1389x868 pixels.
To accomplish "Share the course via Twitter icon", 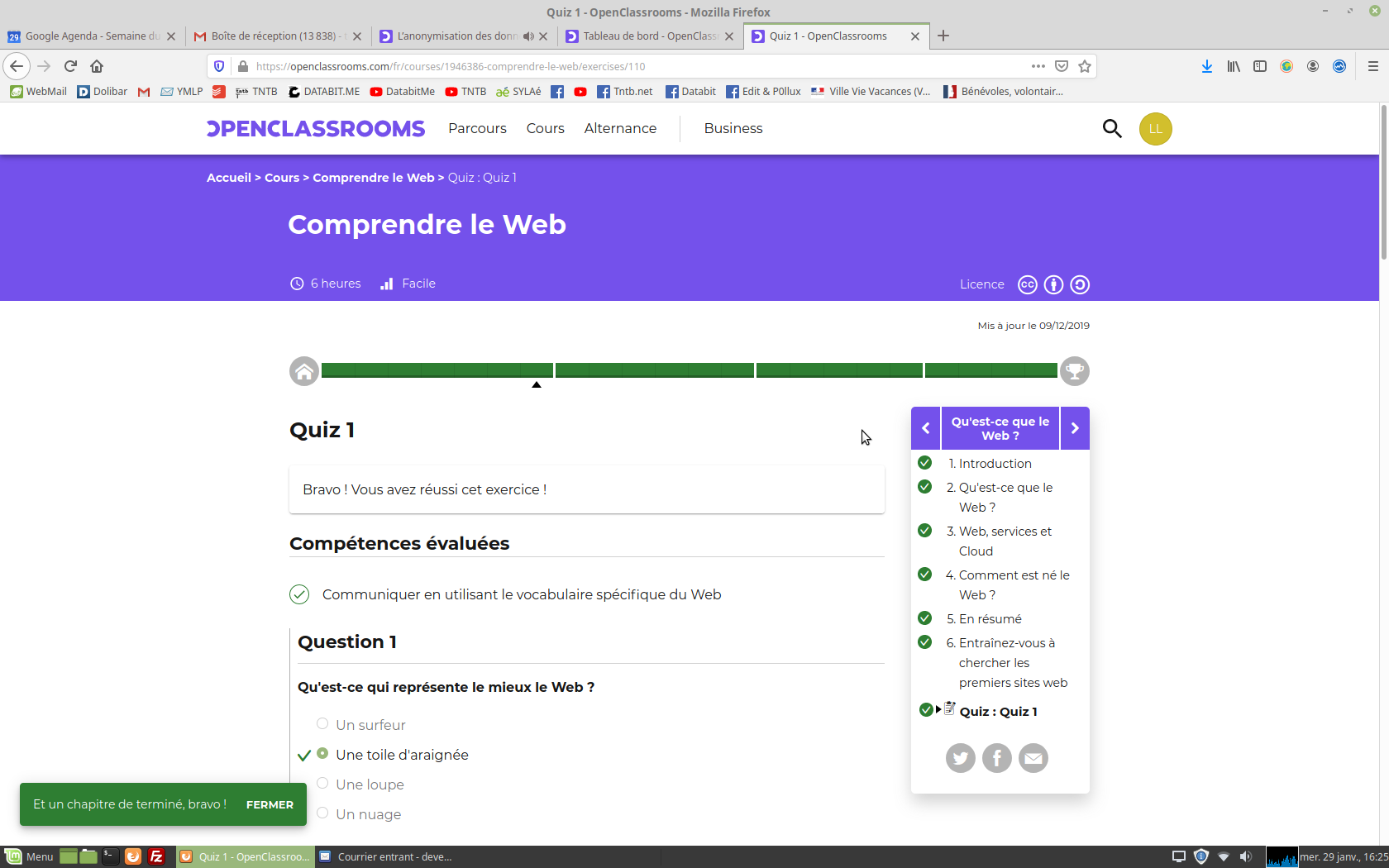I will pos(960,757).
